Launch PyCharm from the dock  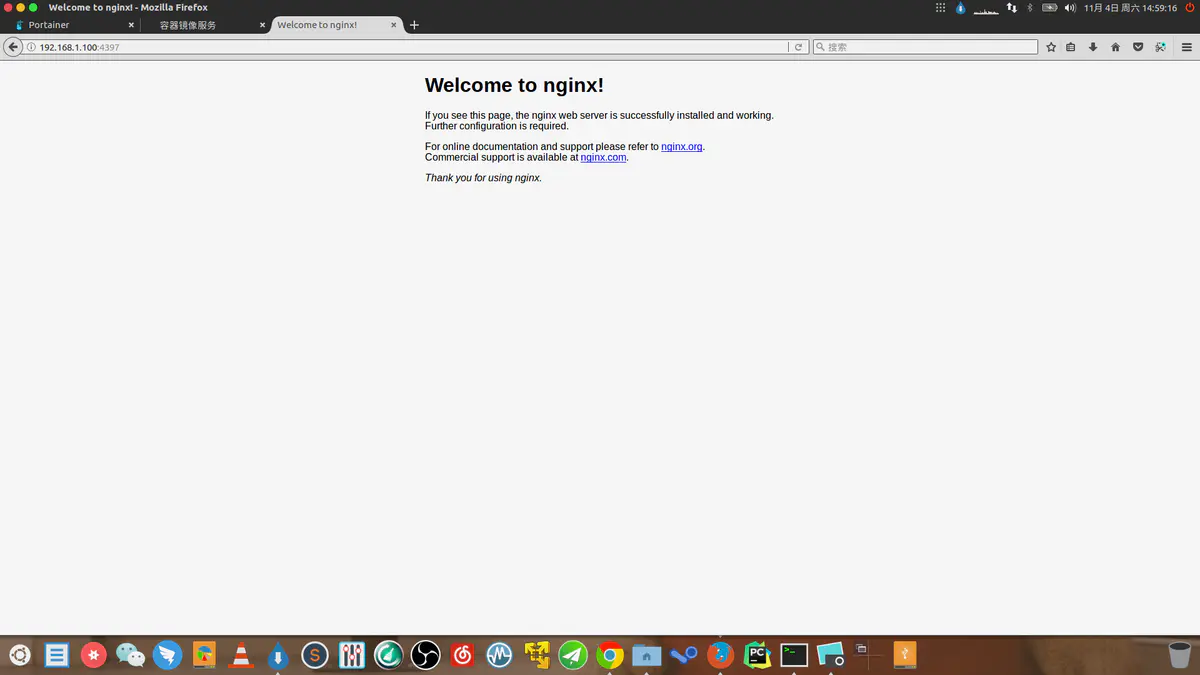click(x=757, y=655)
